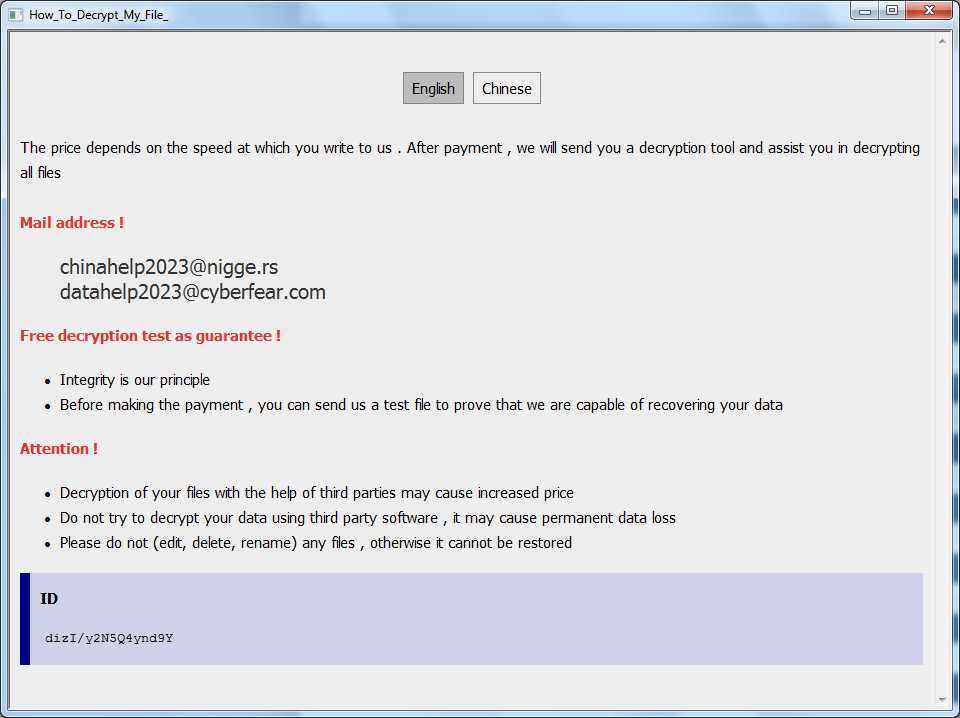Maximize the How_To_Decrypt_My_File_ window
Screen dimensions: 960x718
click(x=891, y=10)
